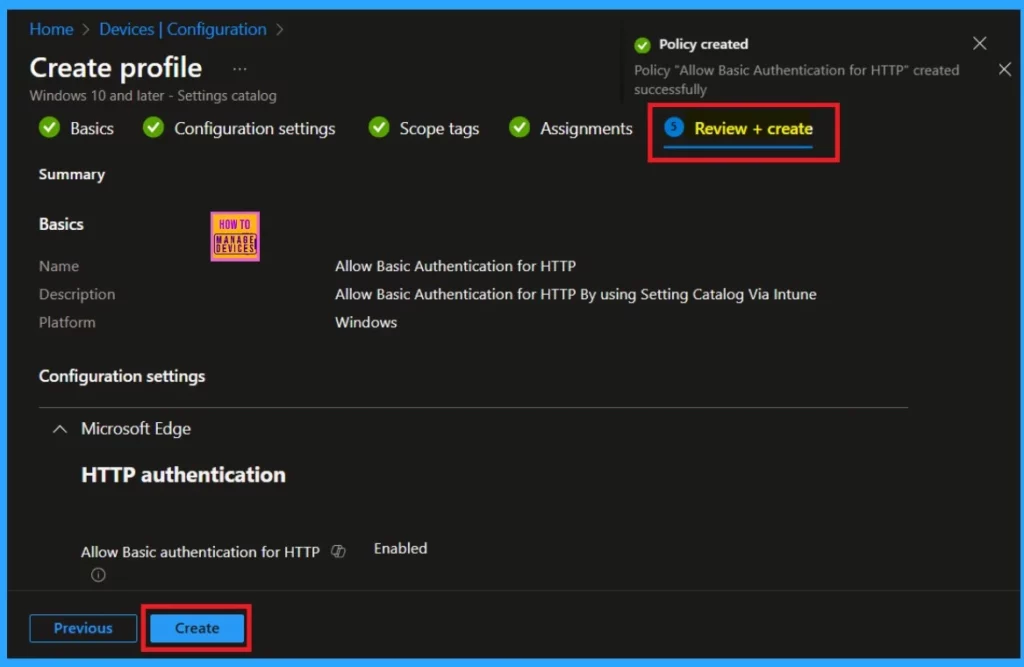Click the Description value mentioning Setting Catalog Via Intune
Viewport: 1024px width, 667px height.
point(575,294)
